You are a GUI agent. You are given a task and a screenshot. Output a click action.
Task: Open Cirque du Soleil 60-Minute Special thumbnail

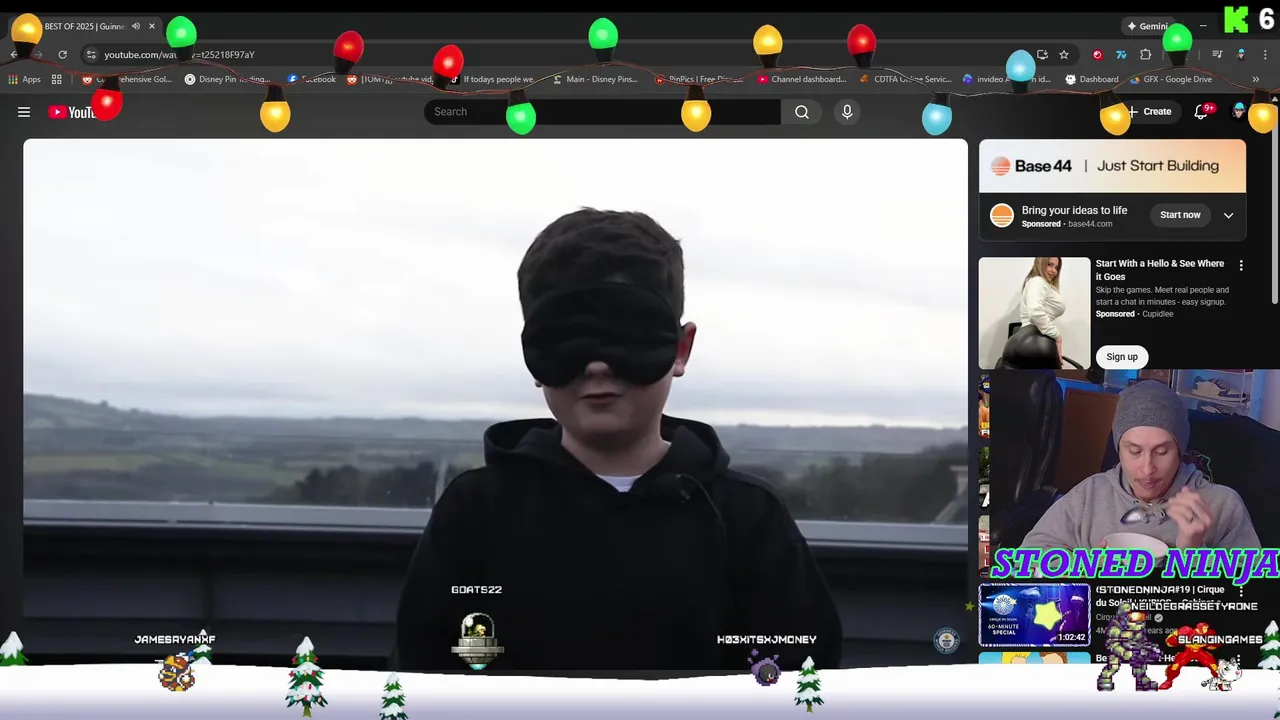pyautogui.click(x=1034, y=615)
